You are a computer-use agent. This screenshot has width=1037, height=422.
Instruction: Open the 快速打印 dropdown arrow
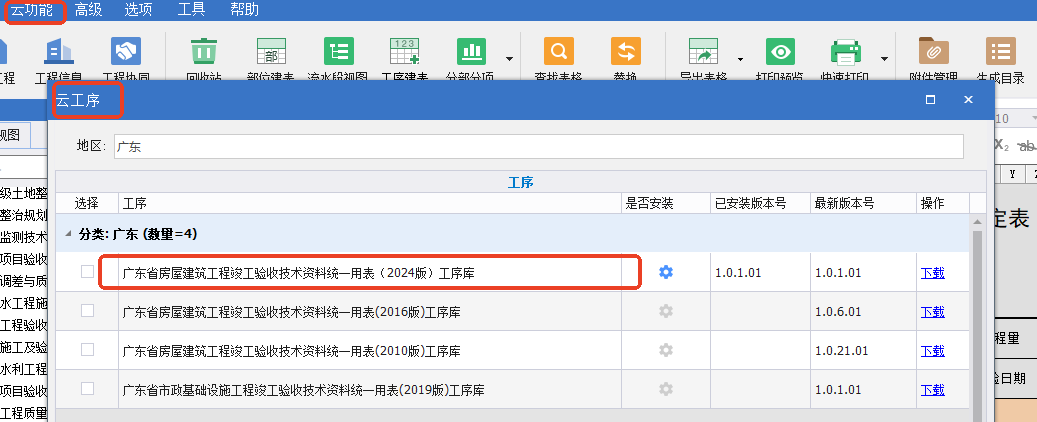coord(884,59)
